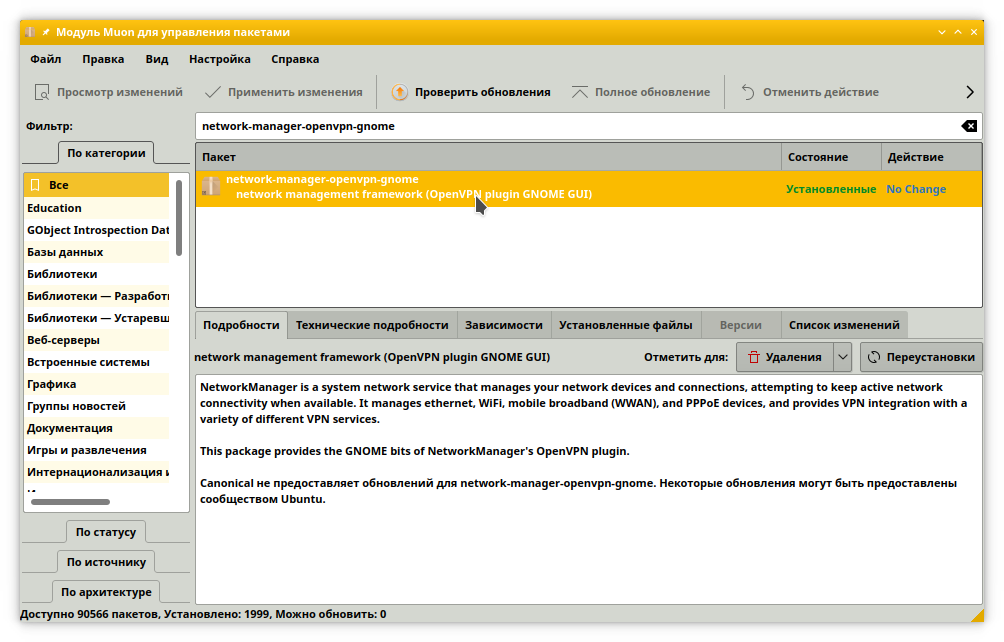
Task: Open the Файл menu
Action: click(x=45, y=59)
